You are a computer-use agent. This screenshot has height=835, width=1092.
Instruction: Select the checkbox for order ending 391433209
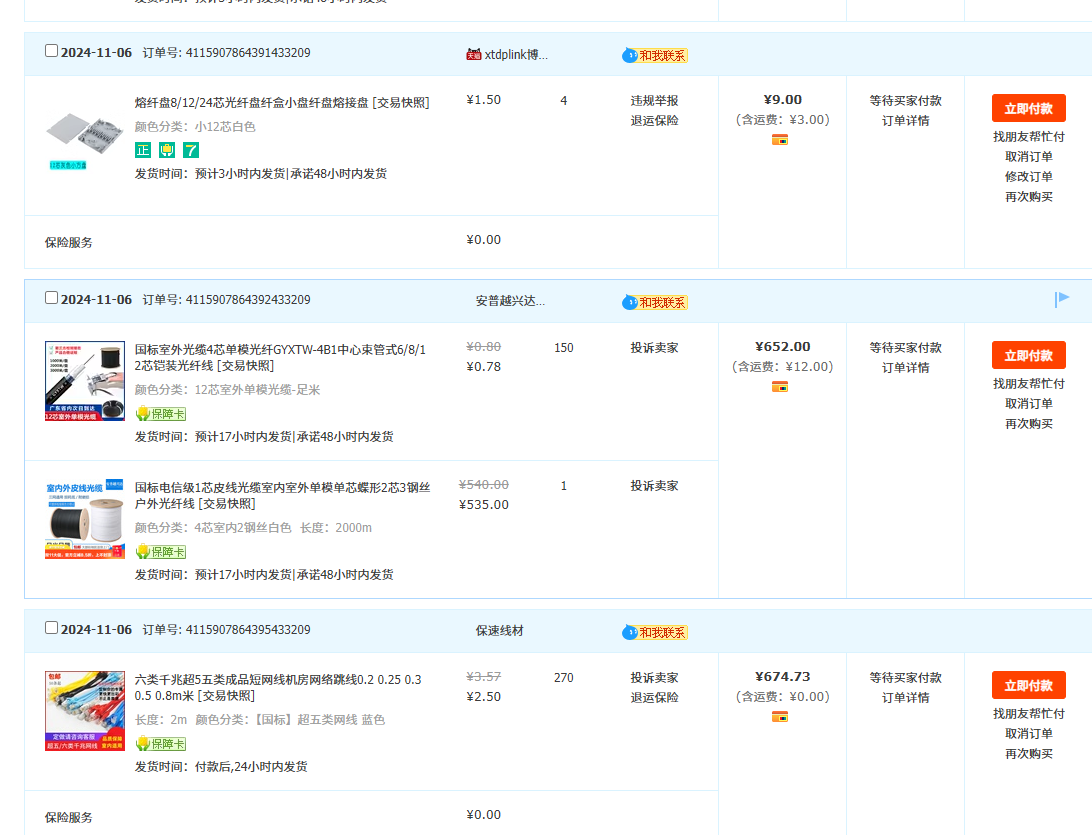pos(52,51)
